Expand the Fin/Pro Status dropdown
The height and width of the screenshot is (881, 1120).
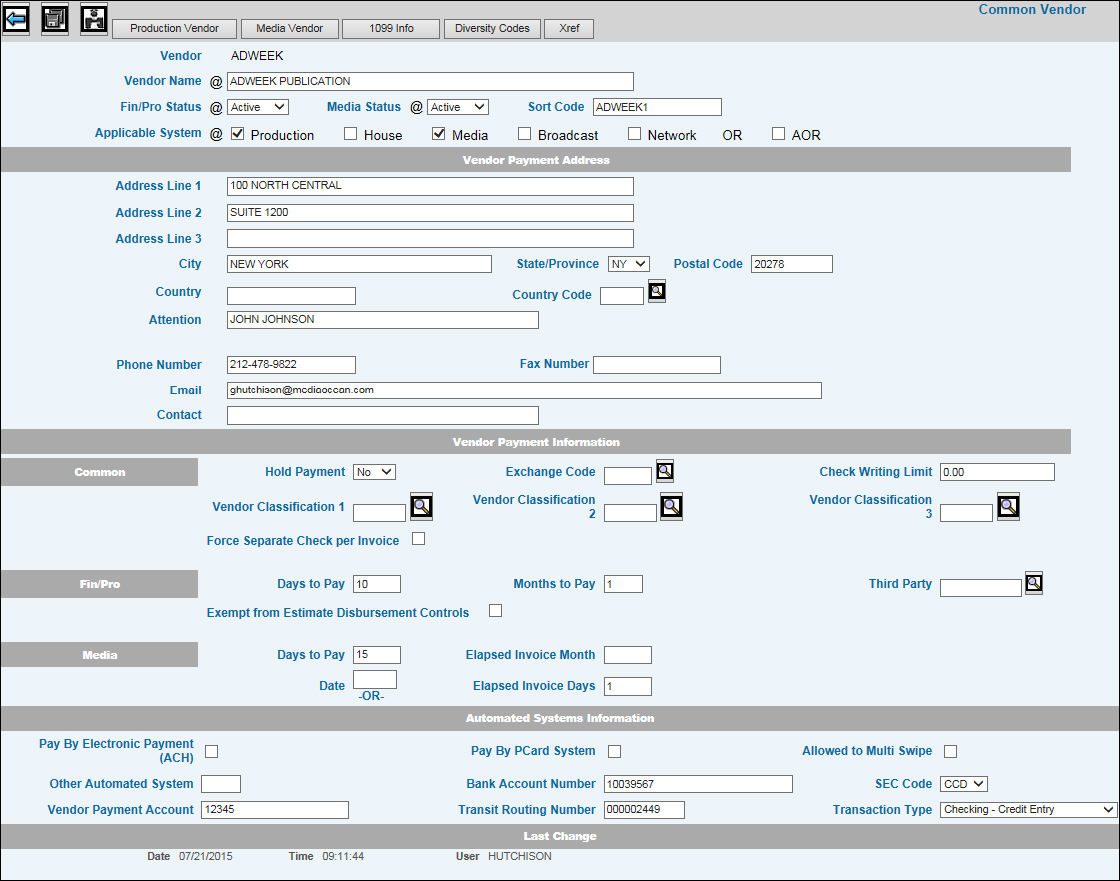tap(258, 107)
